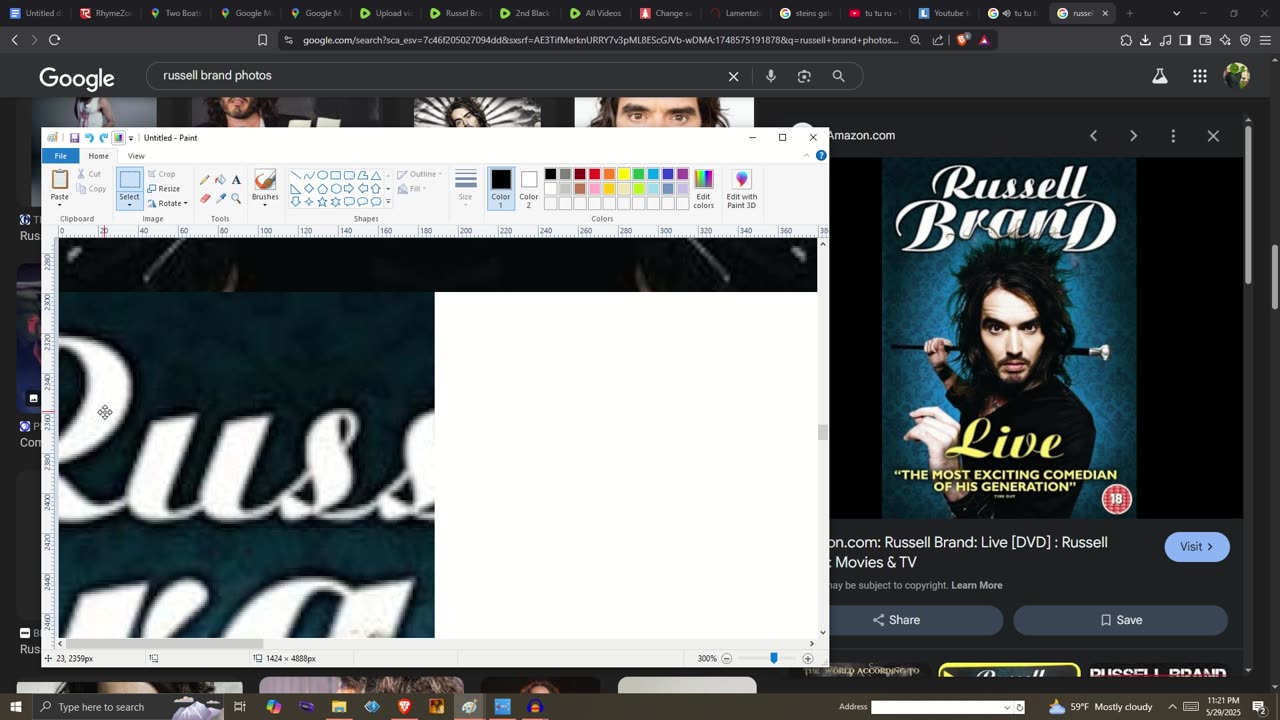The height and width of the screenshot is (720, 1280).
Task: Open the Brushes dropdown
Action: click(x=265, y=203)
